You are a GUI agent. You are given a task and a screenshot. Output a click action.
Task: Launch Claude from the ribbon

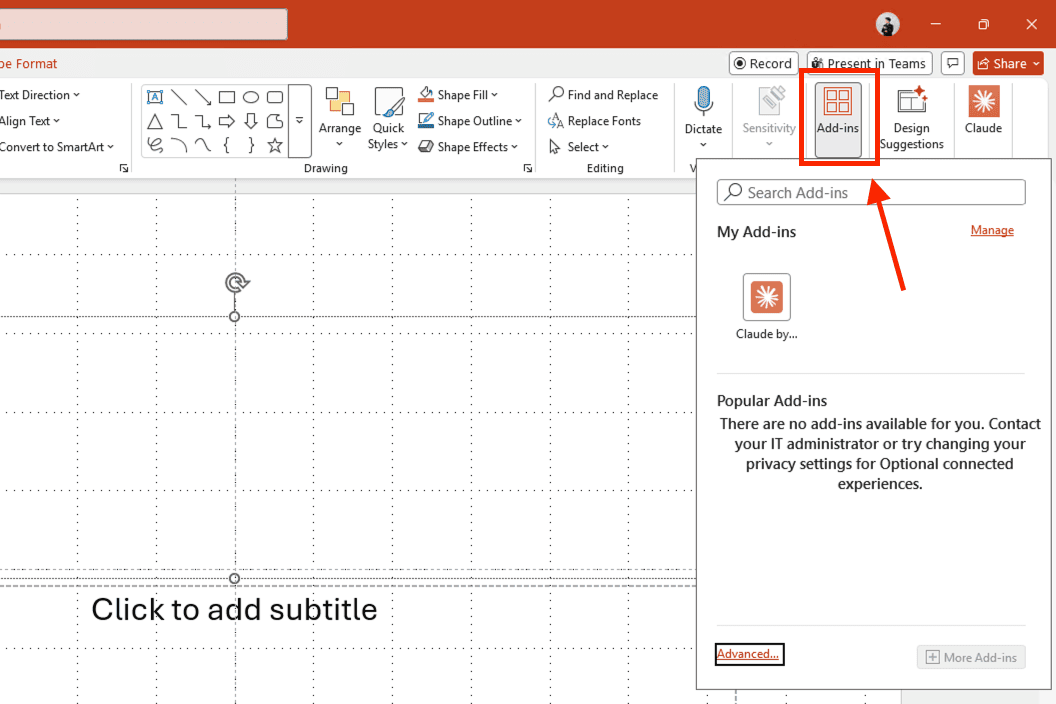[x=983, y=110]
